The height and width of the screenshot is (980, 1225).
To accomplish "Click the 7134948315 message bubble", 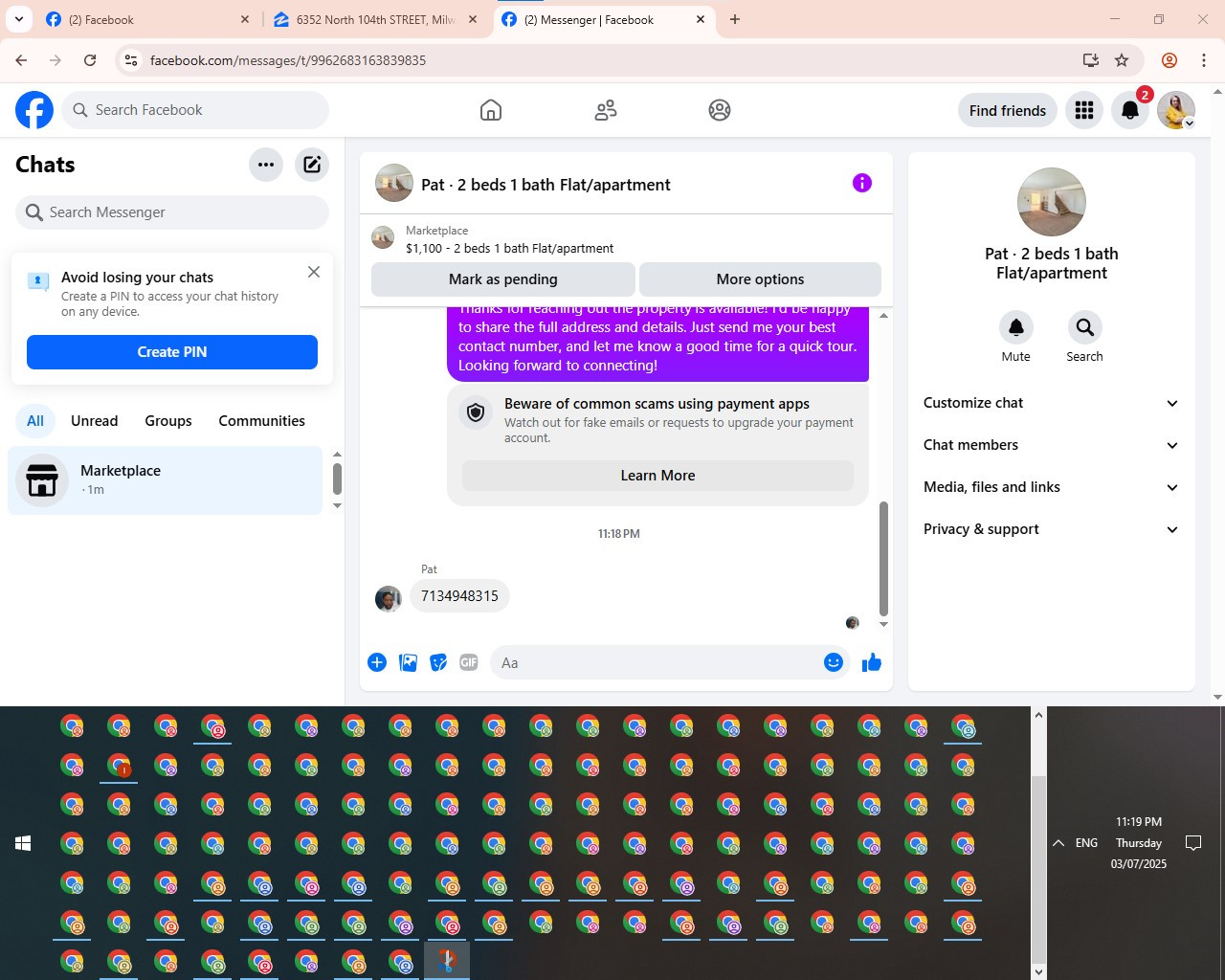I will coord(459,596).
